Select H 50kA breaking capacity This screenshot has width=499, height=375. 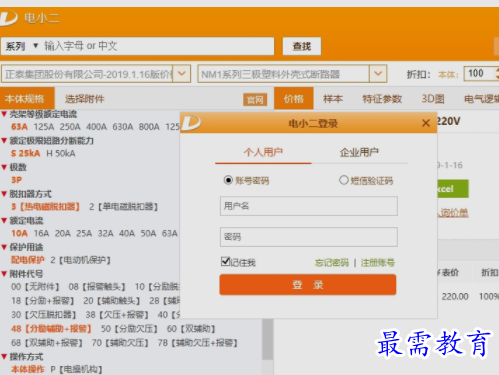tap(61, 153)
